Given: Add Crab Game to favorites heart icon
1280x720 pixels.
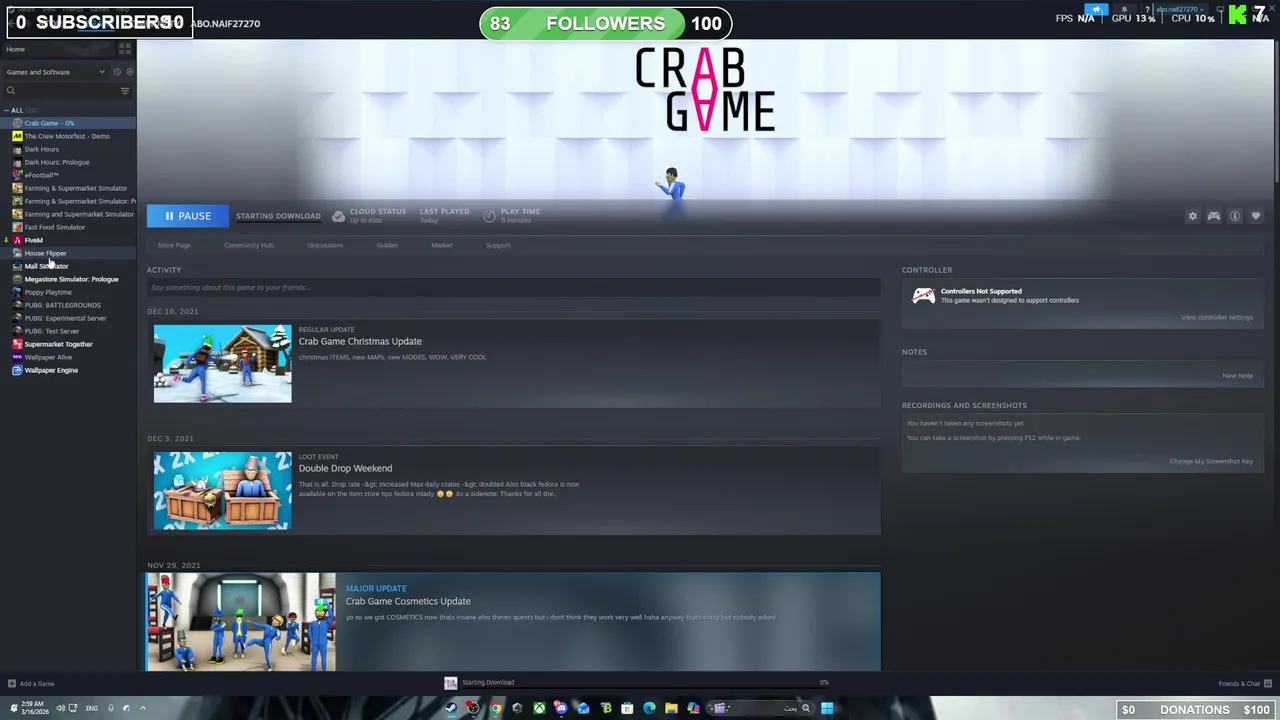Looking at the screenshot, I should (1256, 216).
